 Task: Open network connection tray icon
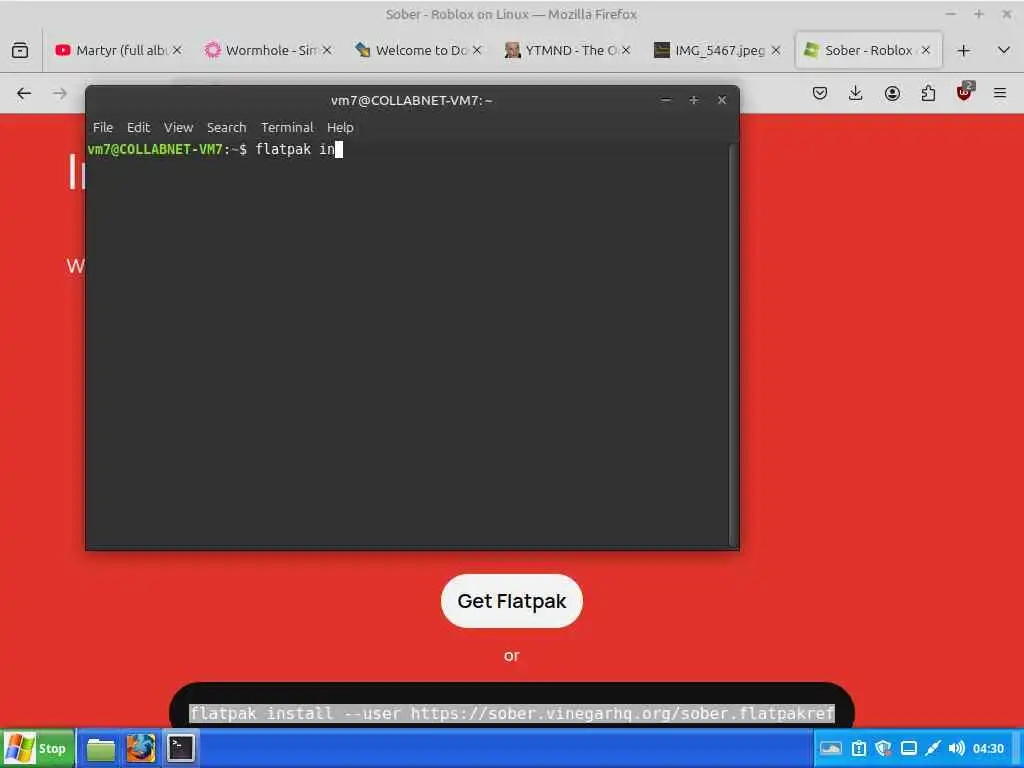pos(933,748)
